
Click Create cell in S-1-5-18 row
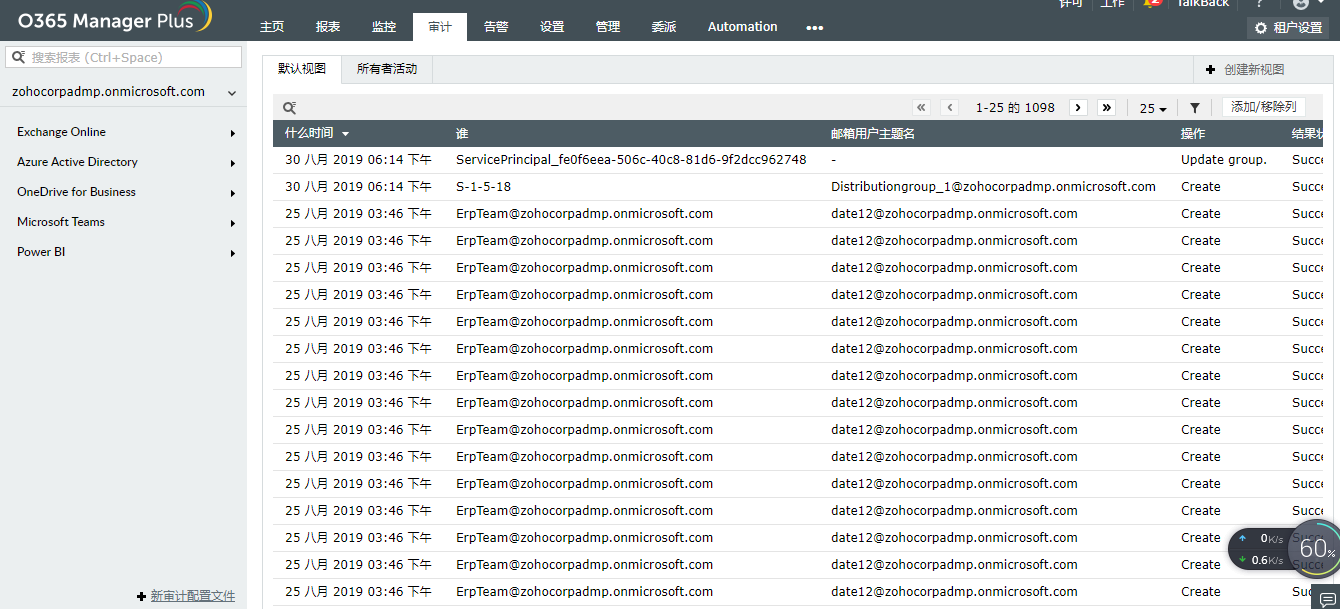[x=1201, y=187]
